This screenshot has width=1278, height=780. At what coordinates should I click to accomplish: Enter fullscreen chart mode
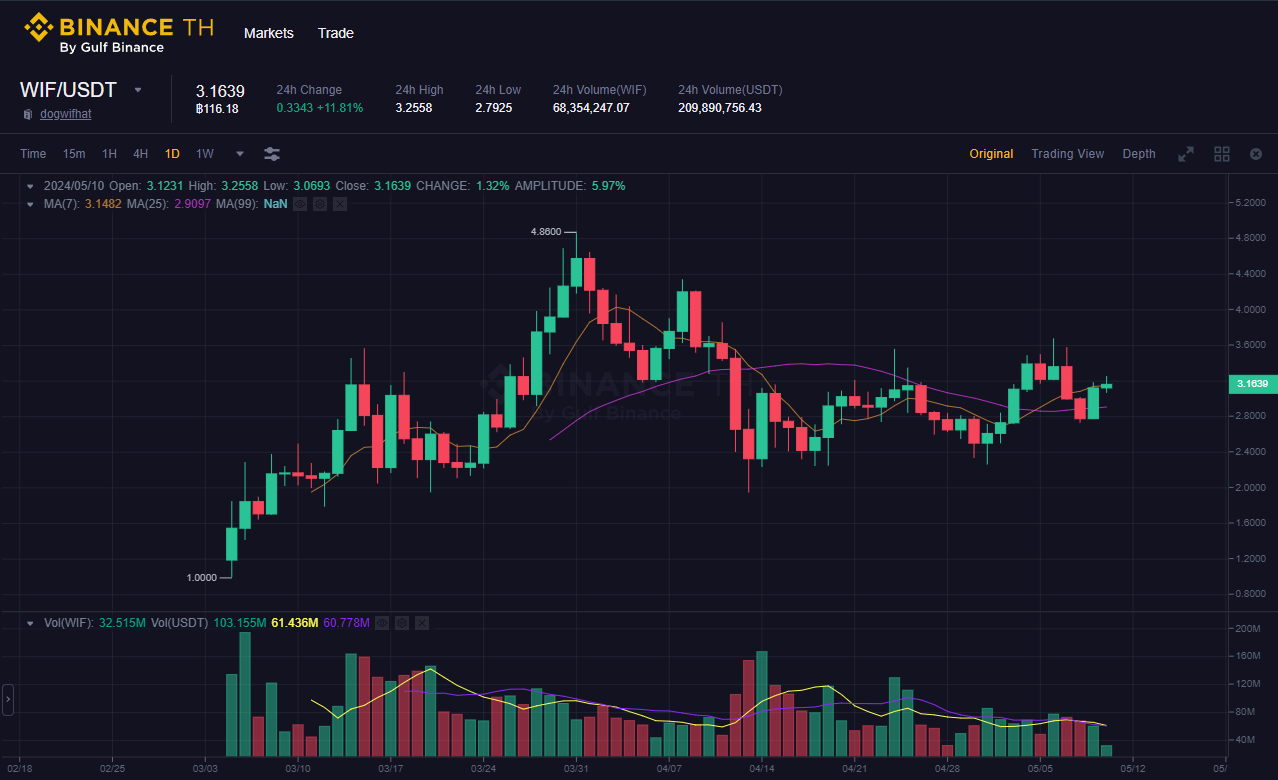(1186, 154)
